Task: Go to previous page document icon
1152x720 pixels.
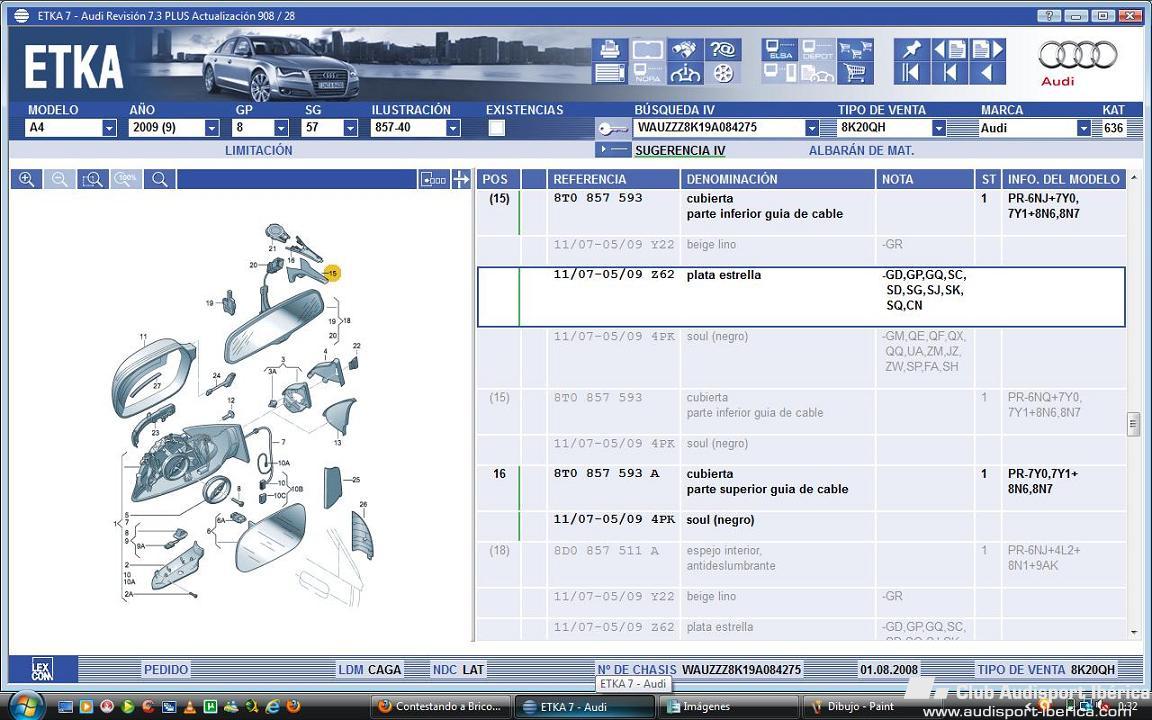Action: [x=949, y=50]
